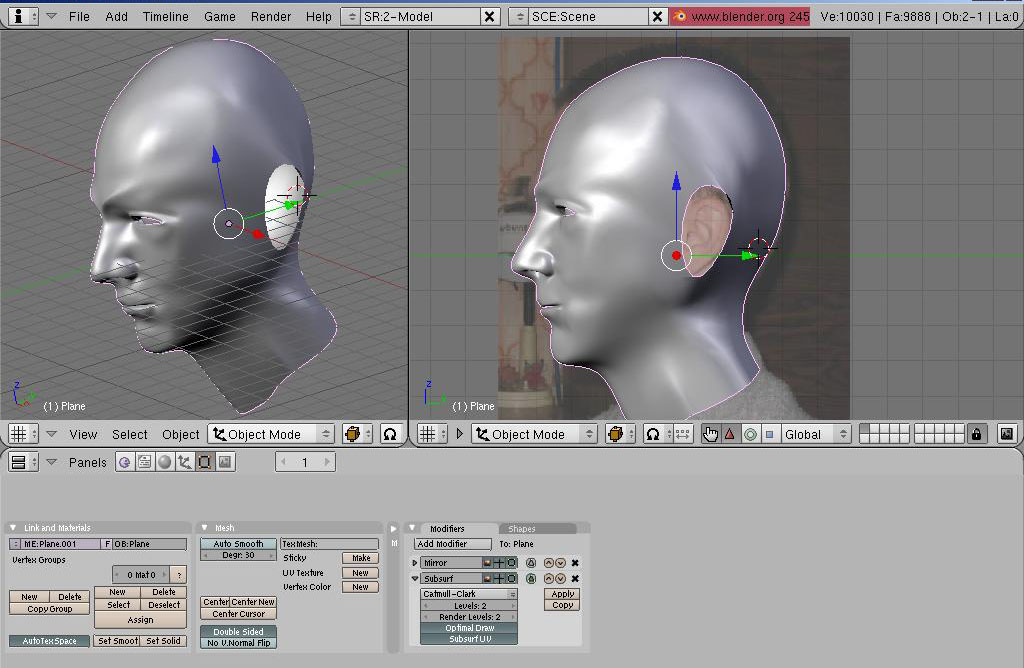
Task: Click Apply on the Subsurf modifier
Action: coord(563,594)
